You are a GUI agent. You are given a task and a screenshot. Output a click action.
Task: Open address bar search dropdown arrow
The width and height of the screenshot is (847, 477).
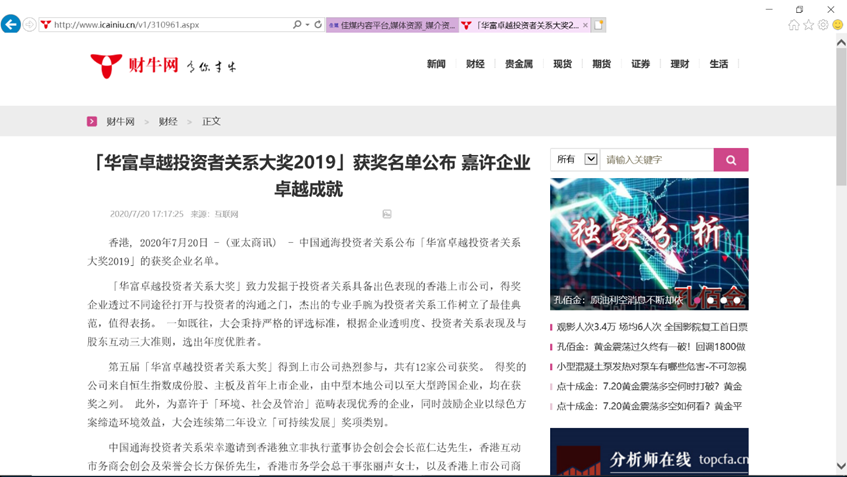tap(307, 24)
